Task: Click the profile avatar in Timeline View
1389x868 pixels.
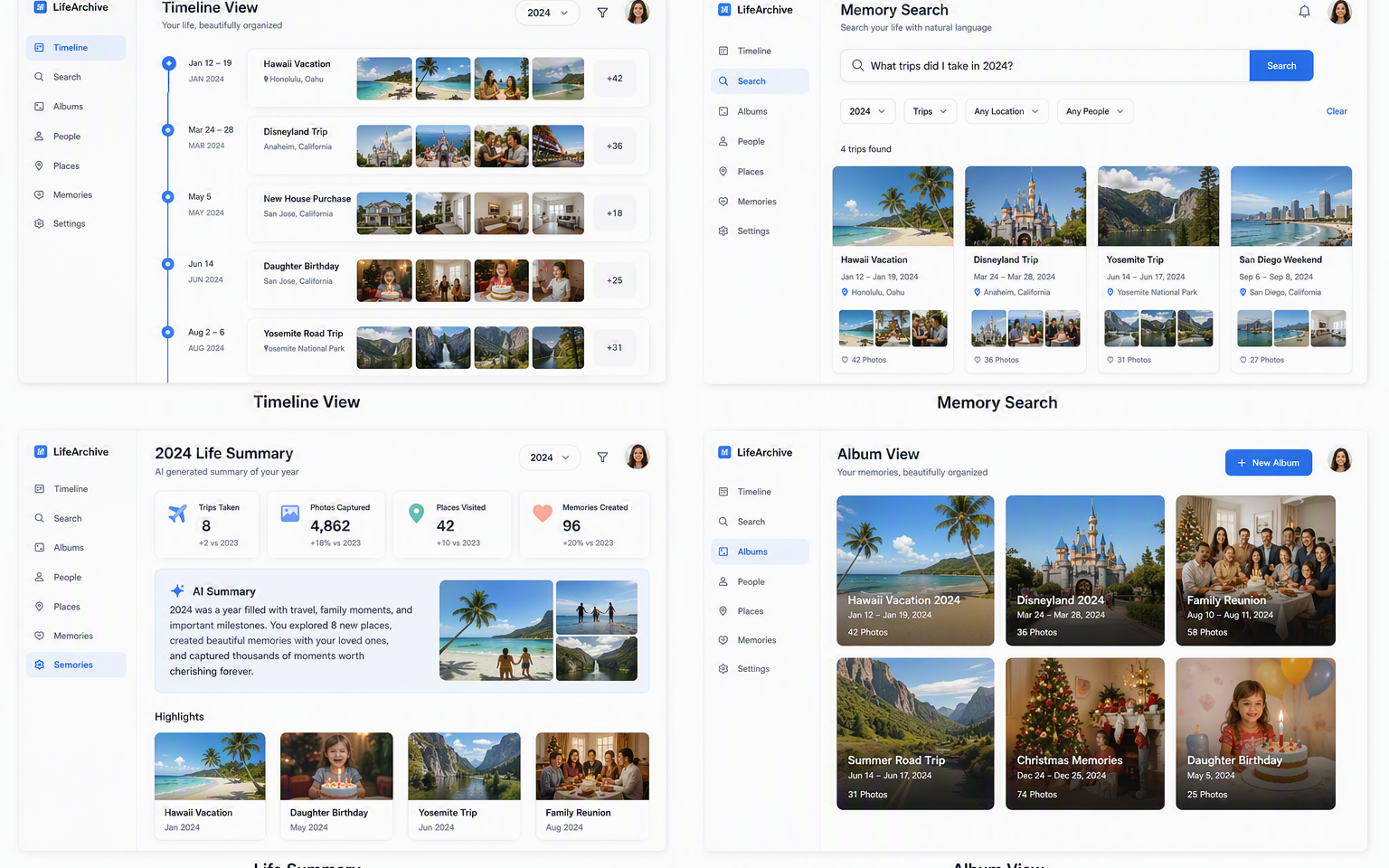Action: point(638,12)
